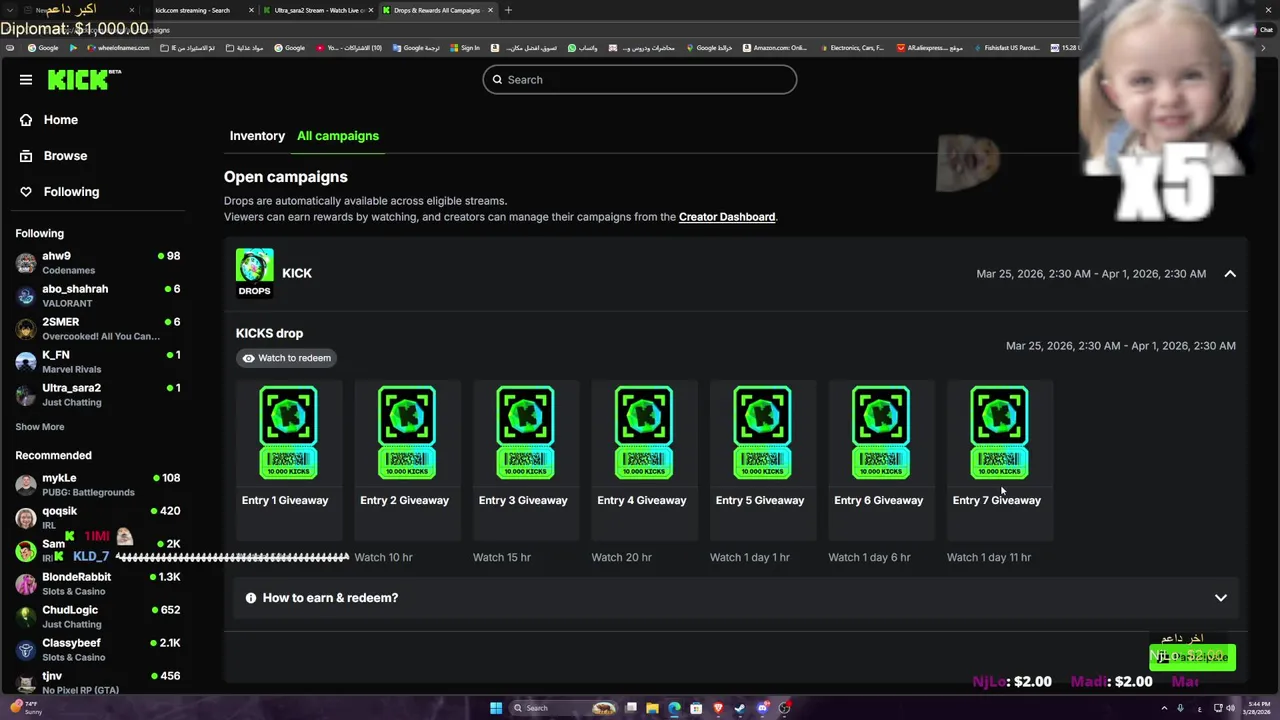Image resolution: width=1280 pixels, height=720 pixels.
Task: Open Amazon.com bookmark
Action: point(775,48)
